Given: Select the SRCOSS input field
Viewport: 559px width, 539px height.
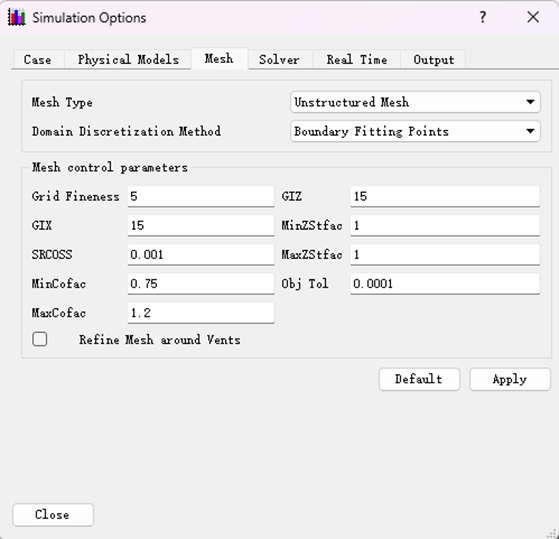Looking at the screenshot, I should [x=201, y=255].
